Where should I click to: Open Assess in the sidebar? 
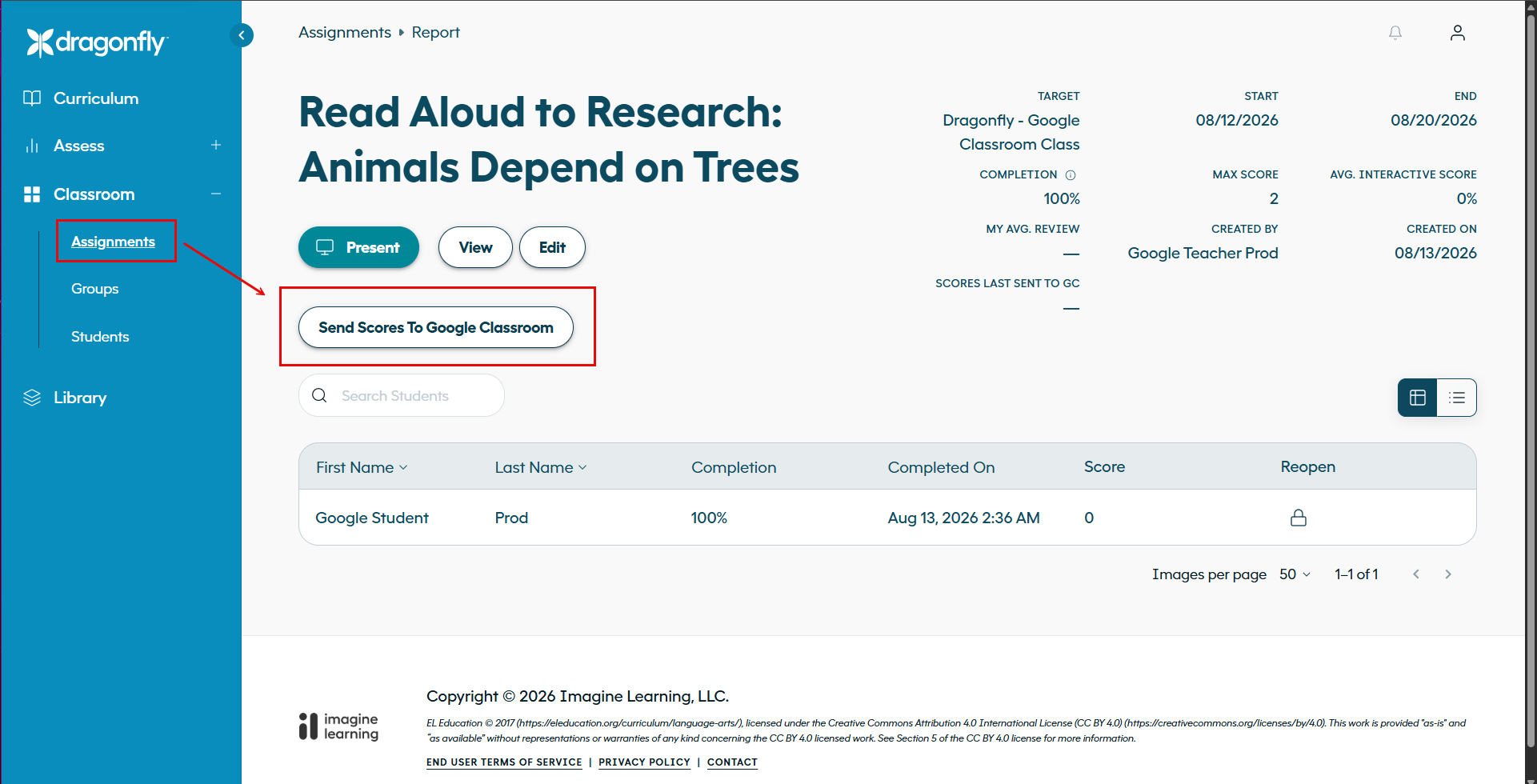click(x=79, y=146)
